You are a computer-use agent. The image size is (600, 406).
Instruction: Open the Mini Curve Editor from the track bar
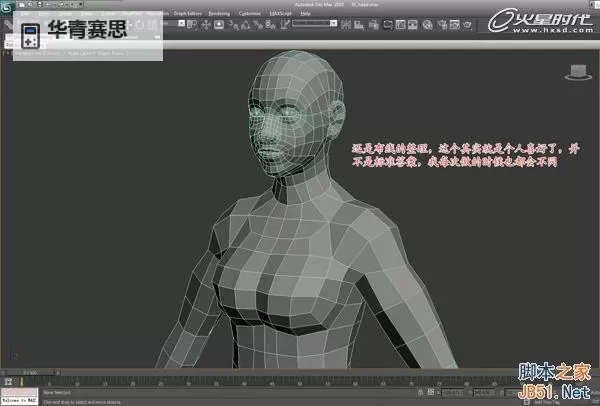[8, 382]
